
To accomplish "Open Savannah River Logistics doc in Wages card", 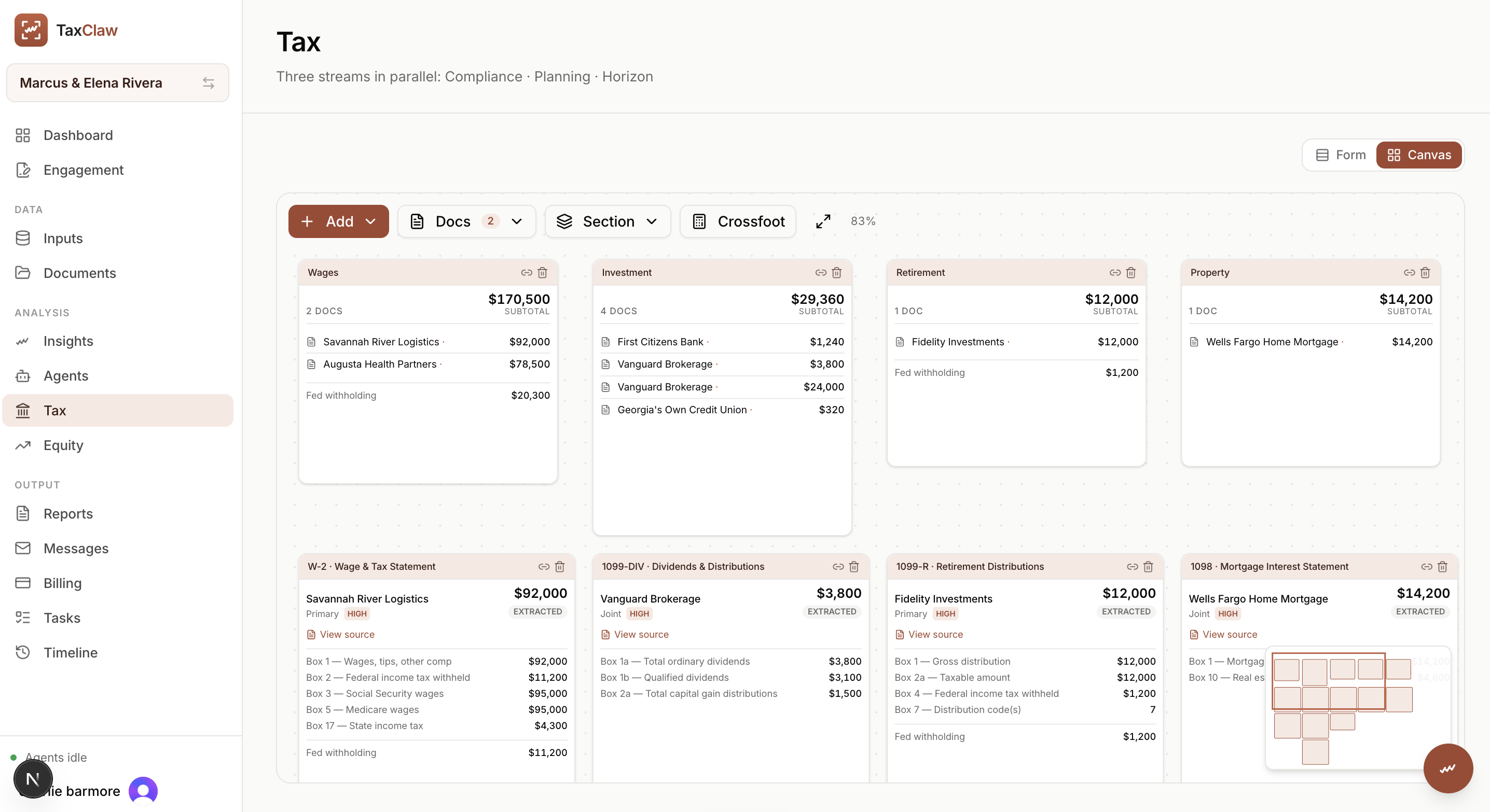I will click(x=427, y=342).
